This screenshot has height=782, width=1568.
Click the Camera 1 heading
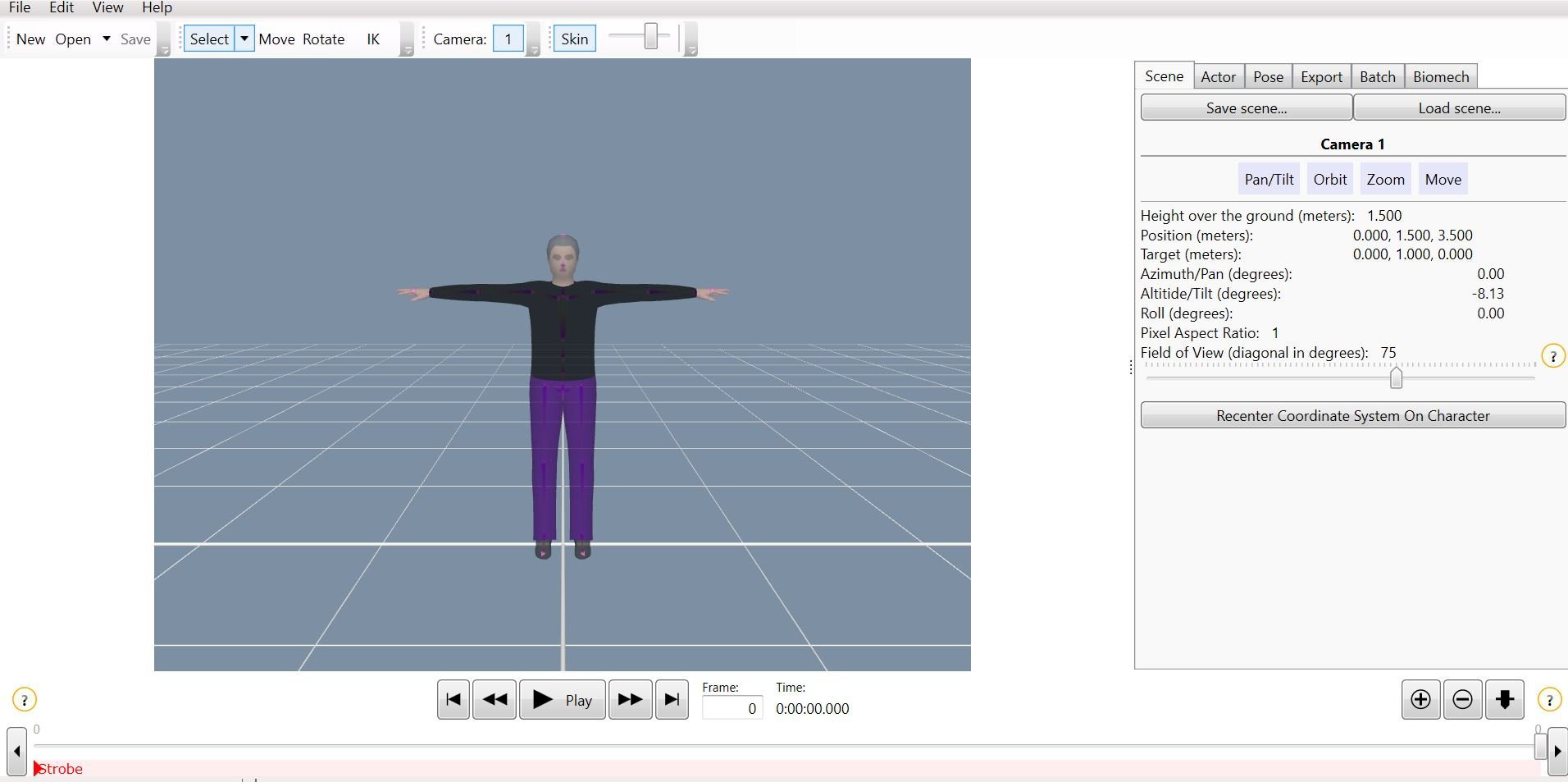(x=1352, y=144)
